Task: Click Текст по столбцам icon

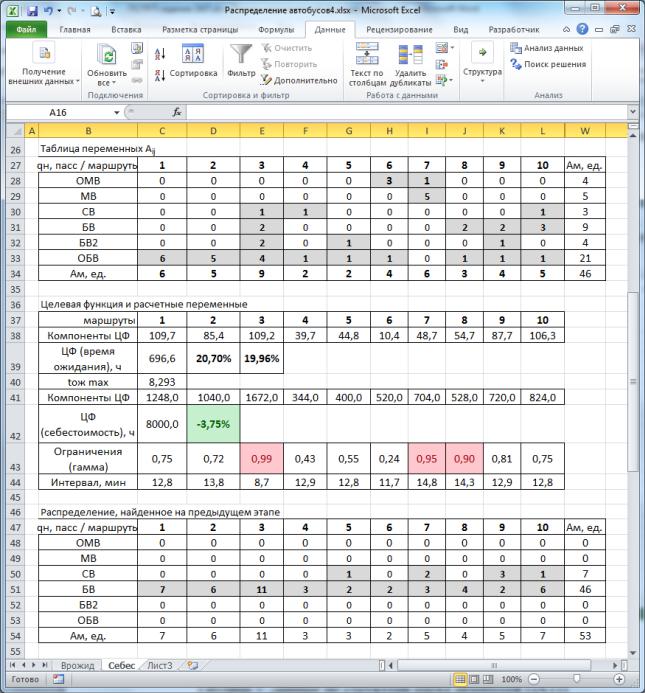Action: [x=367, y=54]
